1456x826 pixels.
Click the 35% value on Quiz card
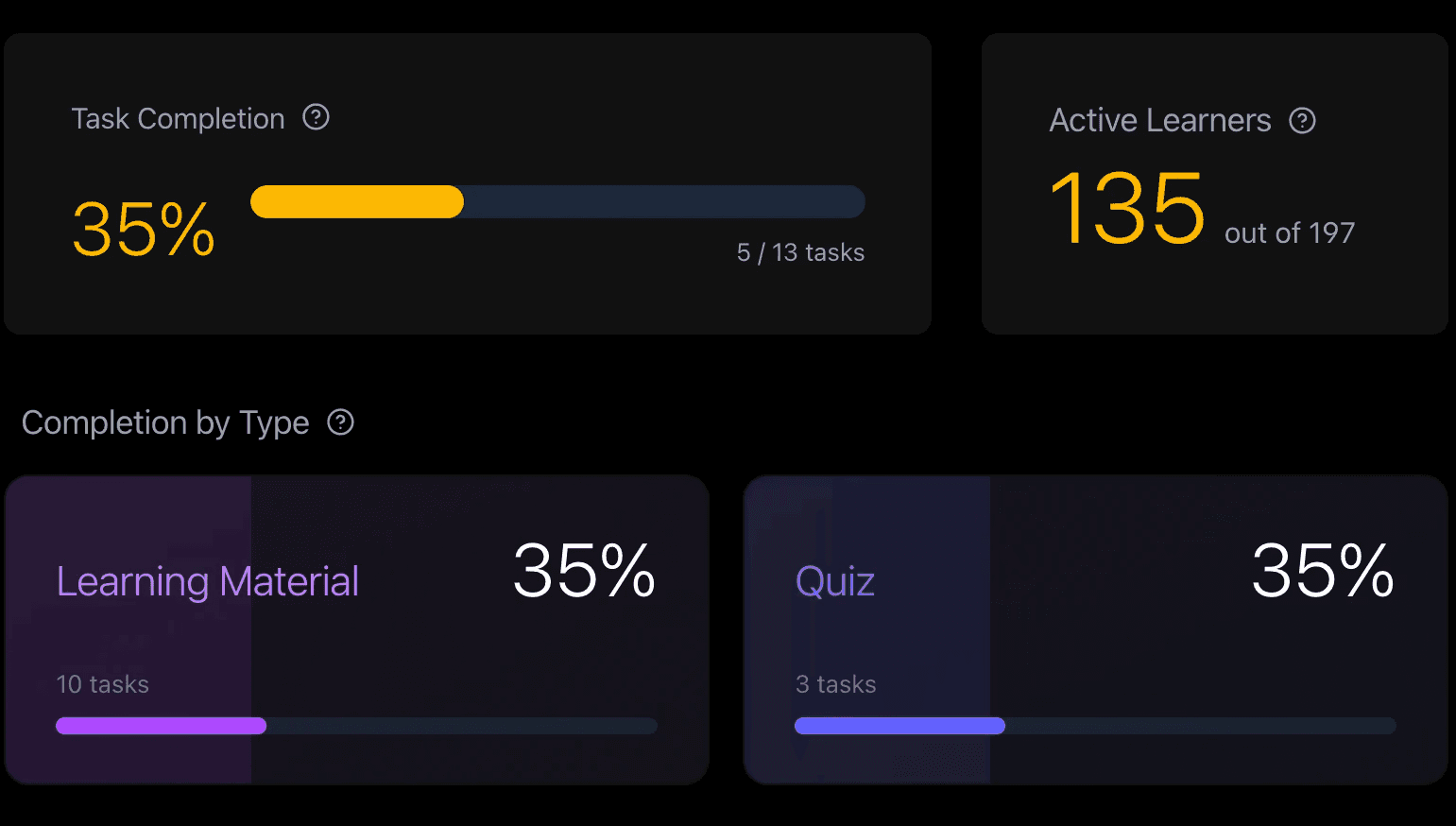[x=1323, y=571]
